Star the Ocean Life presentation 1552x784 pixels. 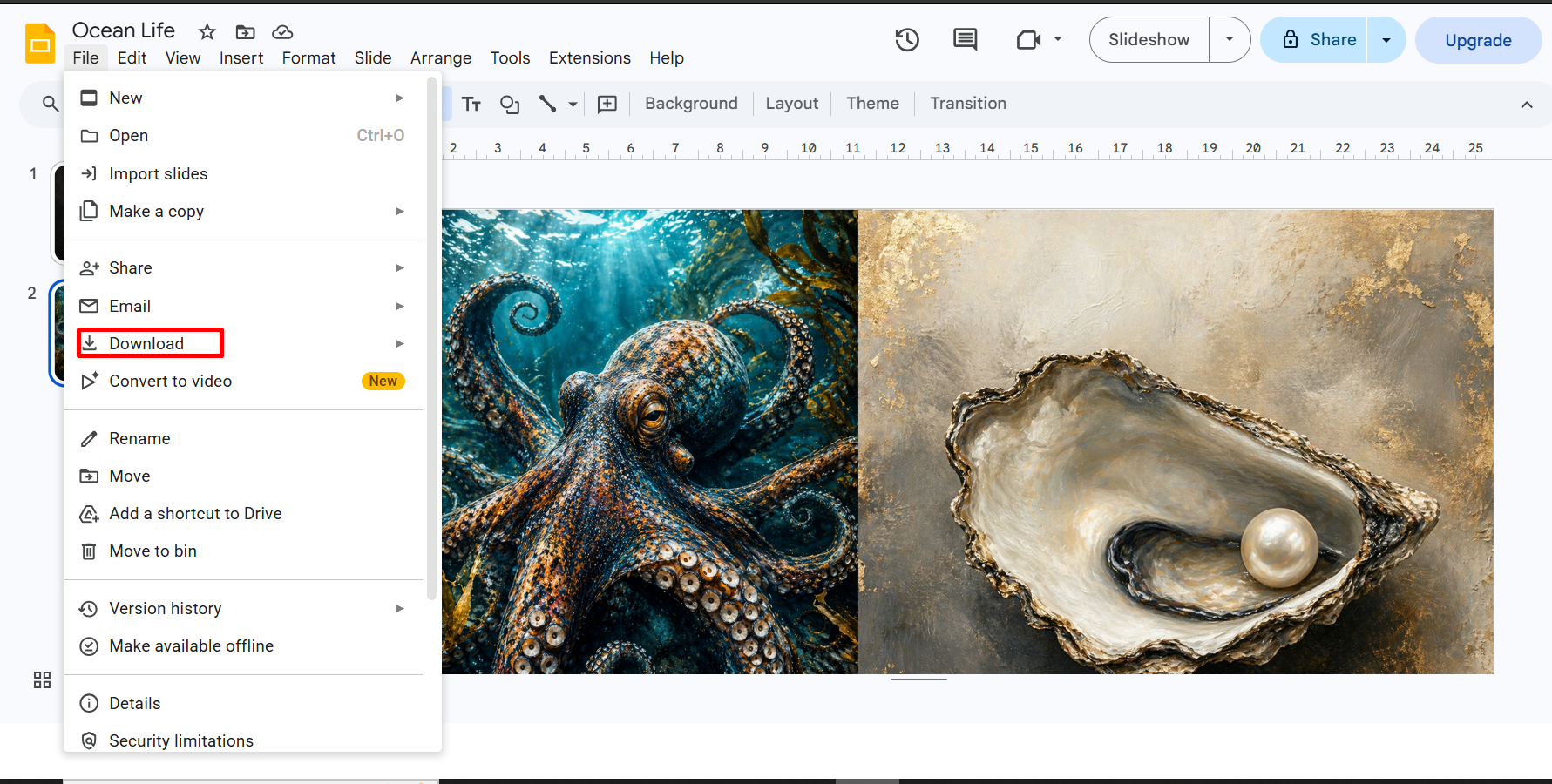pos(207,32)
